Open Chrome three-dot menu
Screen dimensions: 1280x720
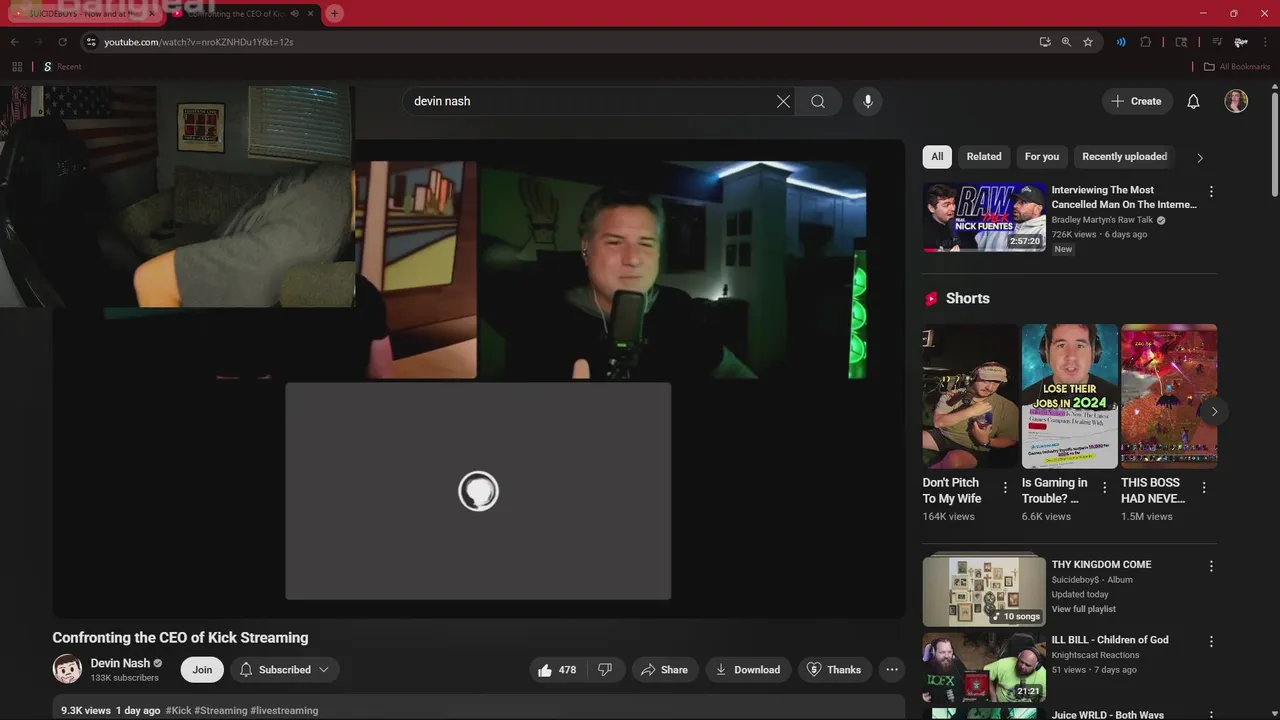(1265, 42)
